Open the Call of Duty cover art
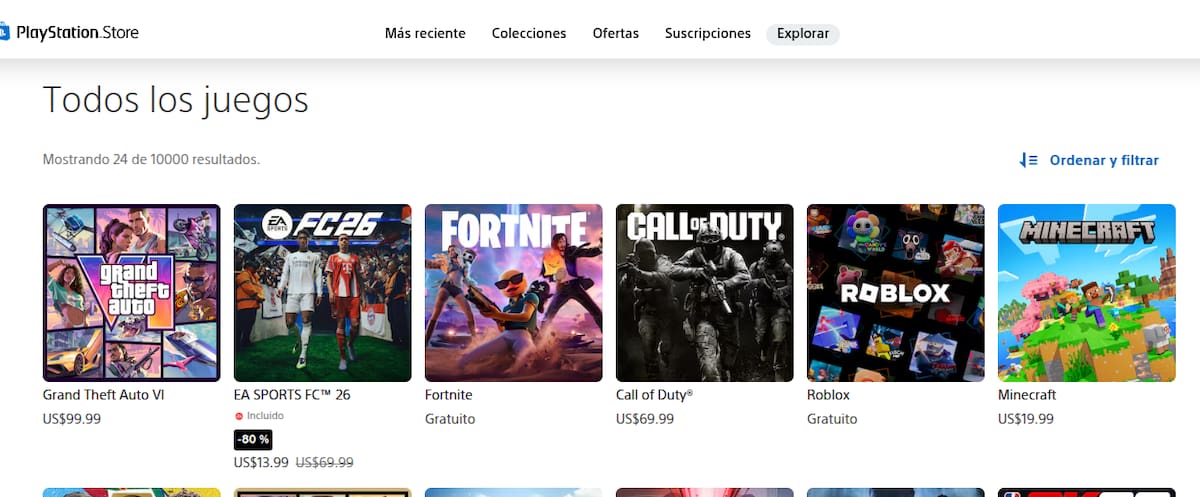1200x497 pixels. pyautogui.click(x=705, y=293)
